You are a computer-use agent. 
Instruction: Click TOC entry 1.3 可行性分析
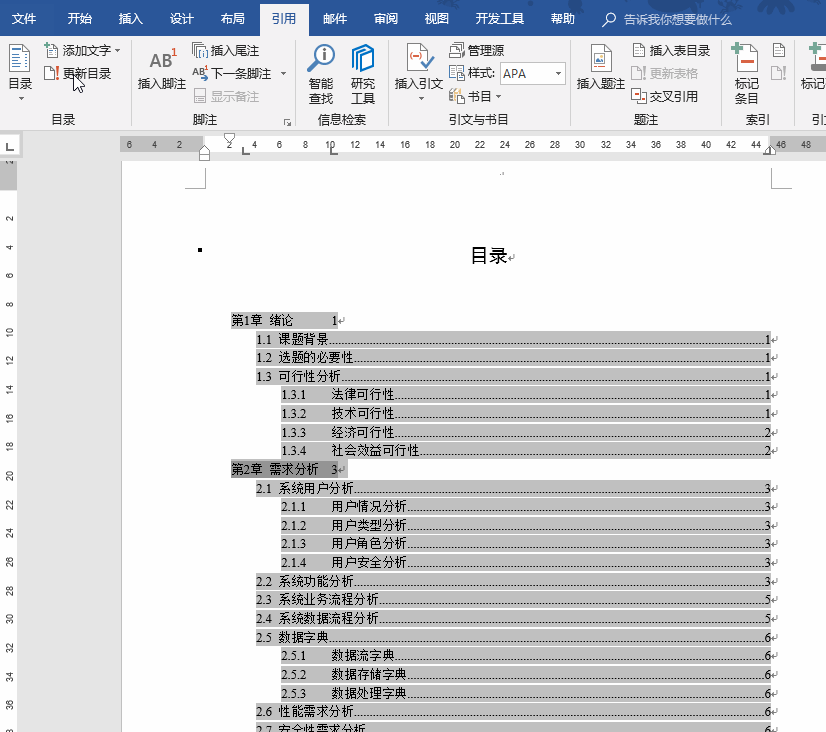[x=513, y=377]
